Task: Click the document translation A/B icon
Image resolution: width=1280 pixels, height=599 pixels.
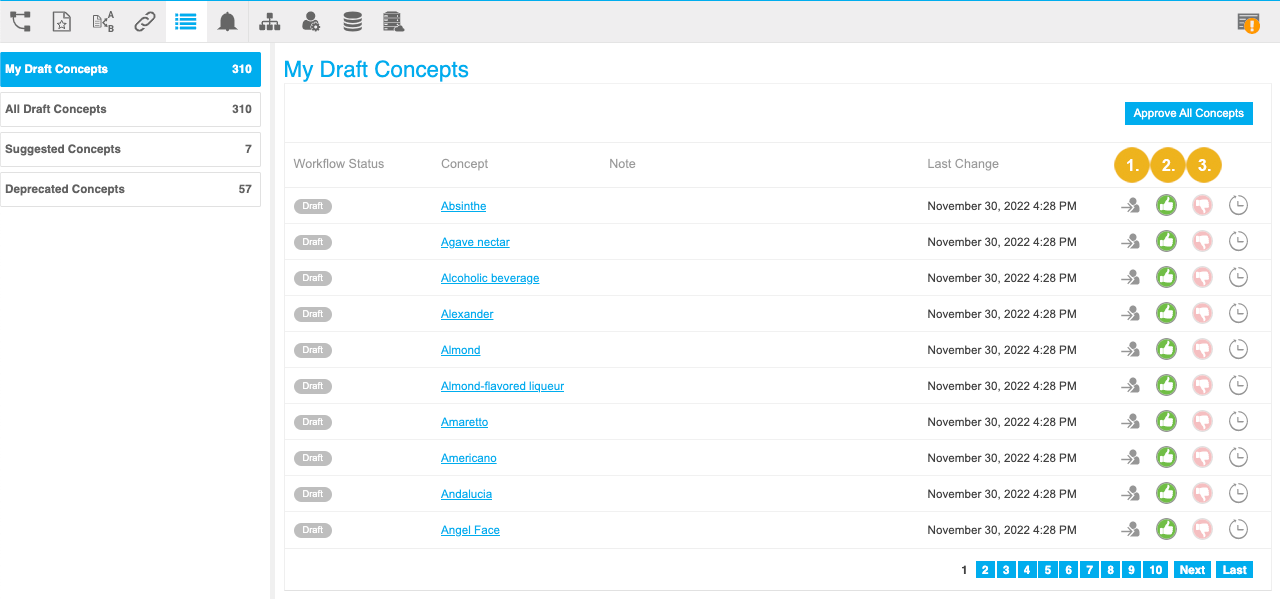Action: click(103, 21)
